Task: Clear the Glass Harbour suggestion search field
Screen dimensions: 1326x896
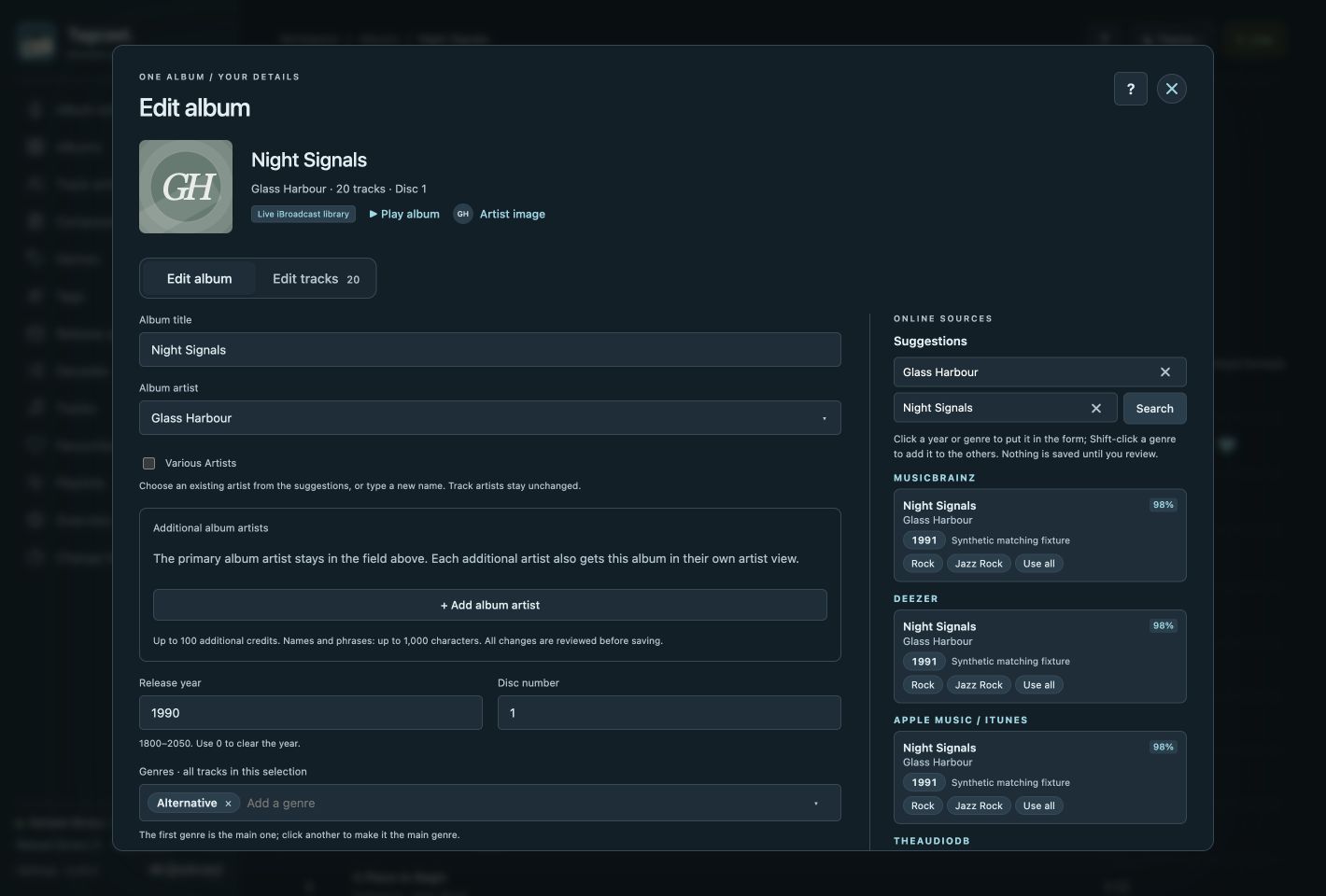Action: pyautogui.click(x=1164, y=372)
